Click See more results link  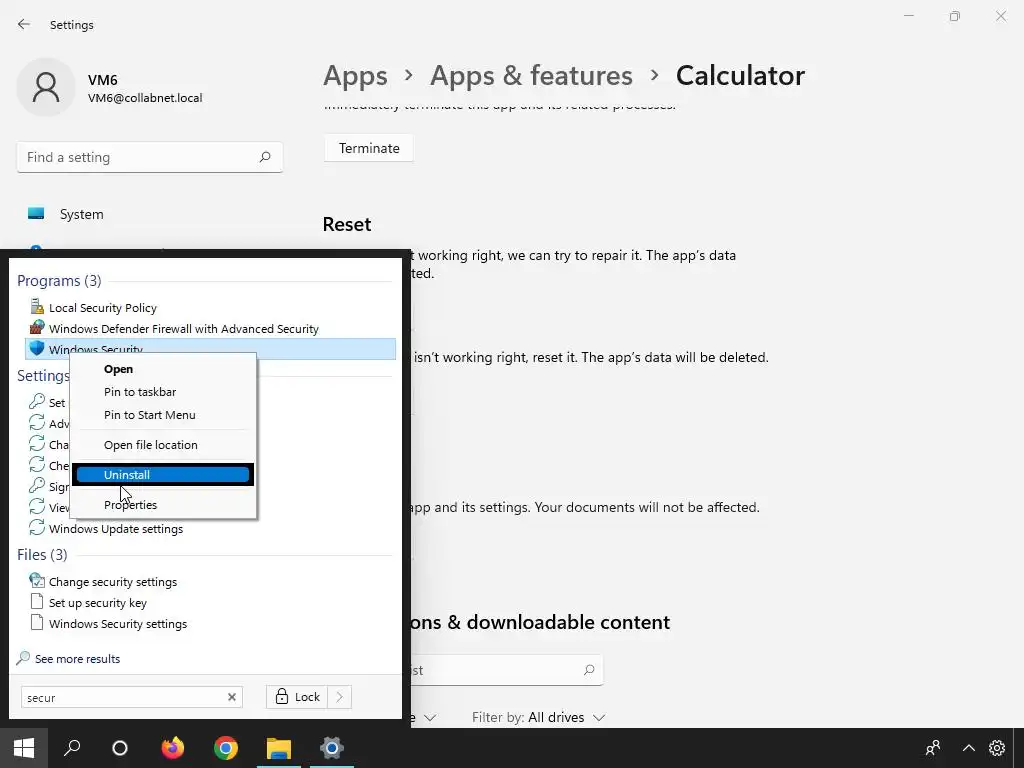coord(77,659)
